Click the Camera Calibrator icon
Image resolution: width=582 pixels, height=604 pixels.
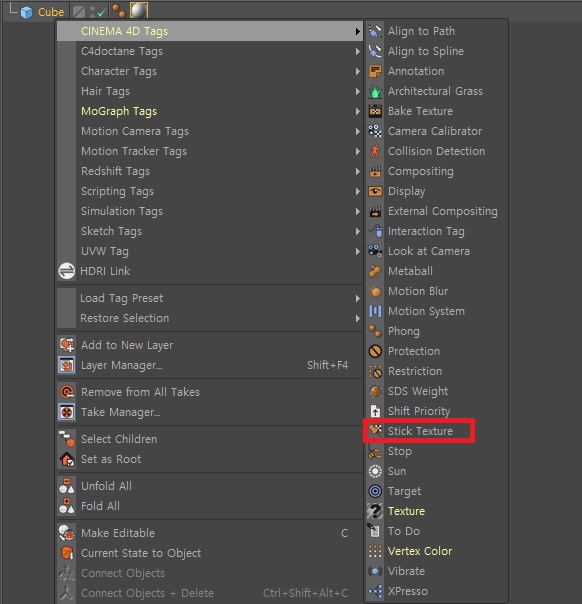pyautogui.click(x=375, y=131)
